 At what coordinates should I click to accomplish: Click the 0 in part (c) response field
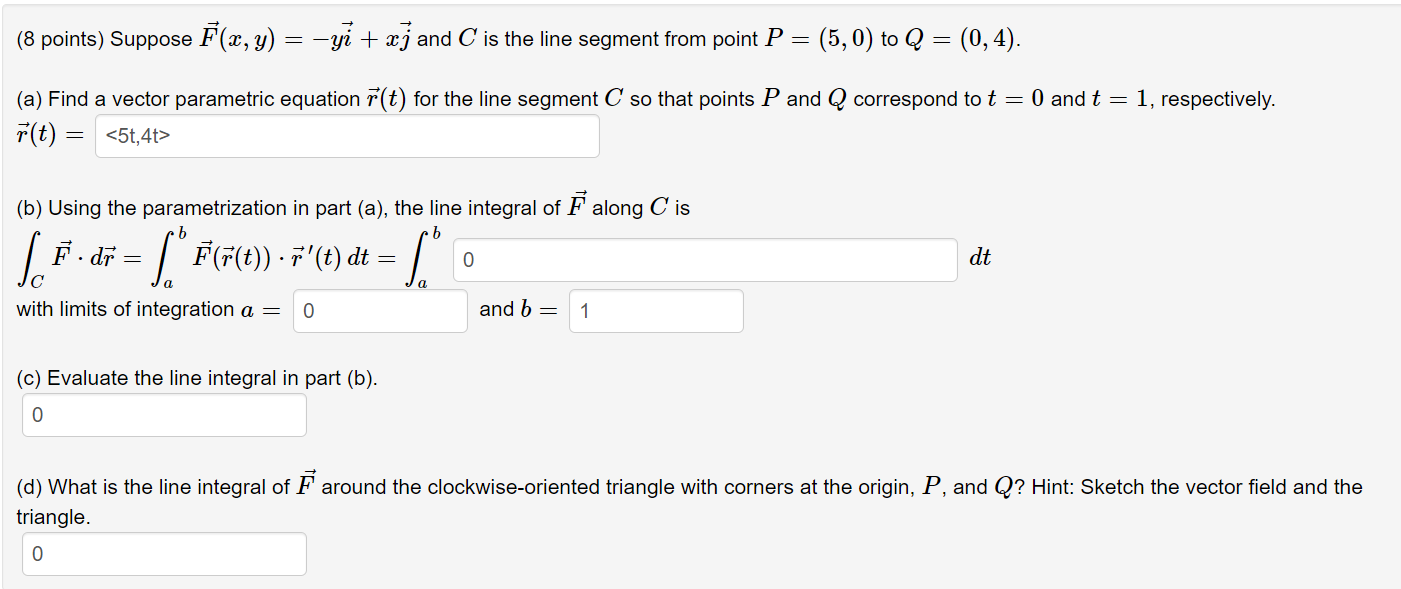click(x=35, y=414)
